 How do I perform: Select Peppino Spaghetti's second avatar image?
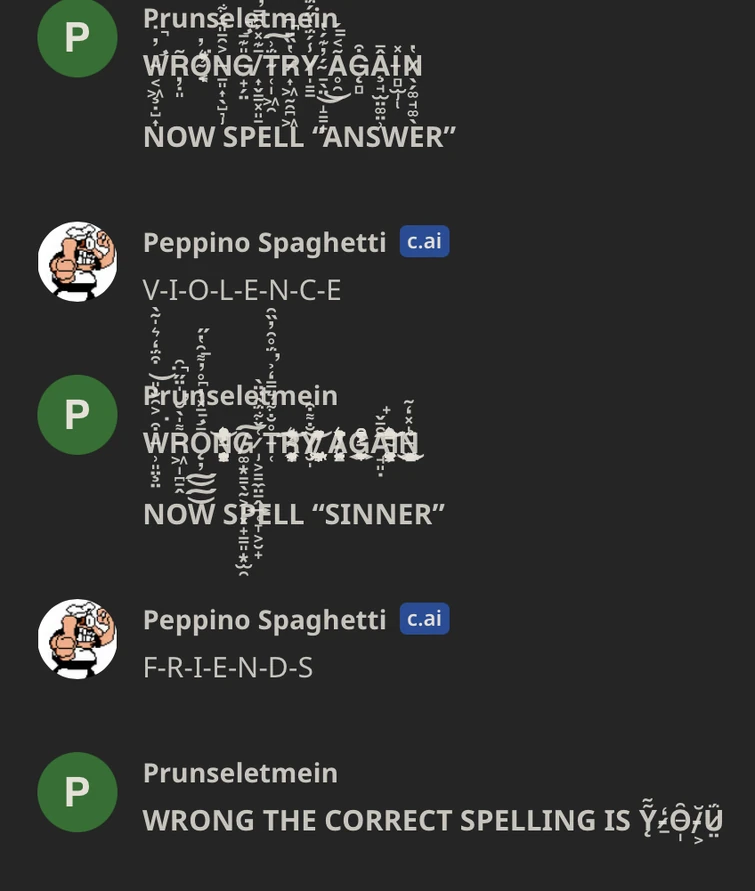click(x=77, y=640)
